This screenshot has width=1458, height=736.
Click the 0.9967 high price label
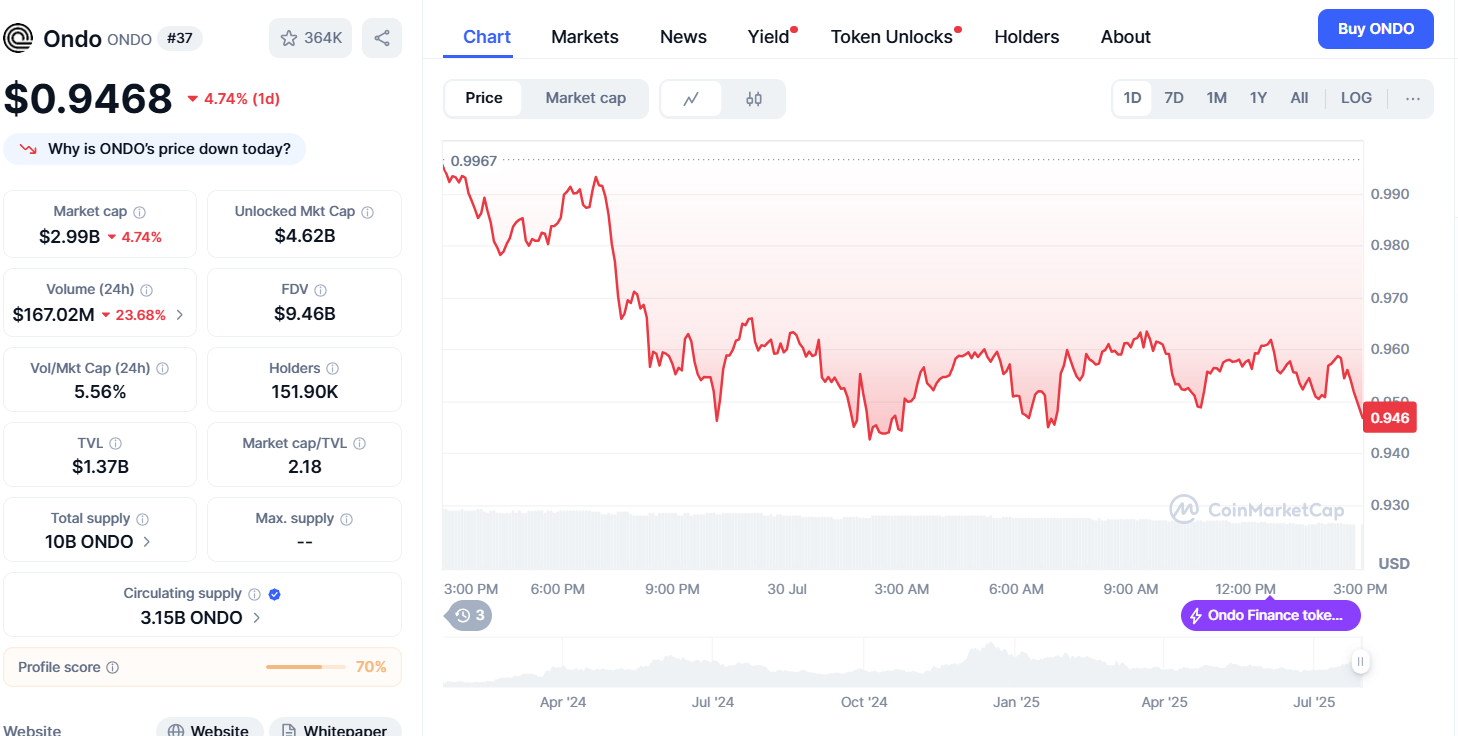coord(474,160)
